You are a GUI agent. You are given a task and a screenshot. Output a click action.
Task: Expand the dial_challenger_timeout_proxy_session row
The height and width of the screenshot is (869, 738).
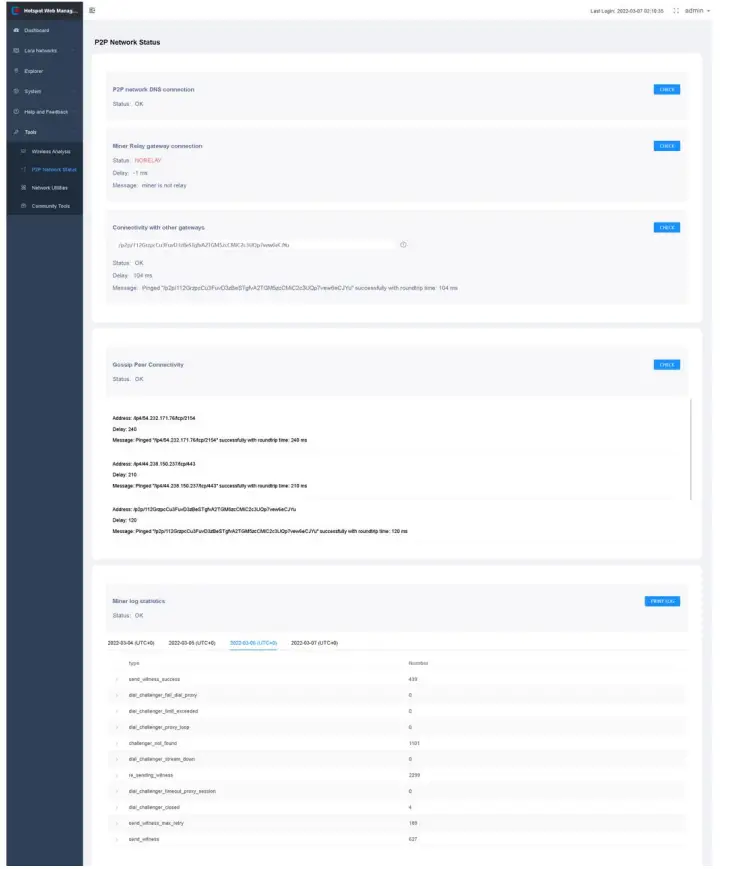[x=117, y=791]
